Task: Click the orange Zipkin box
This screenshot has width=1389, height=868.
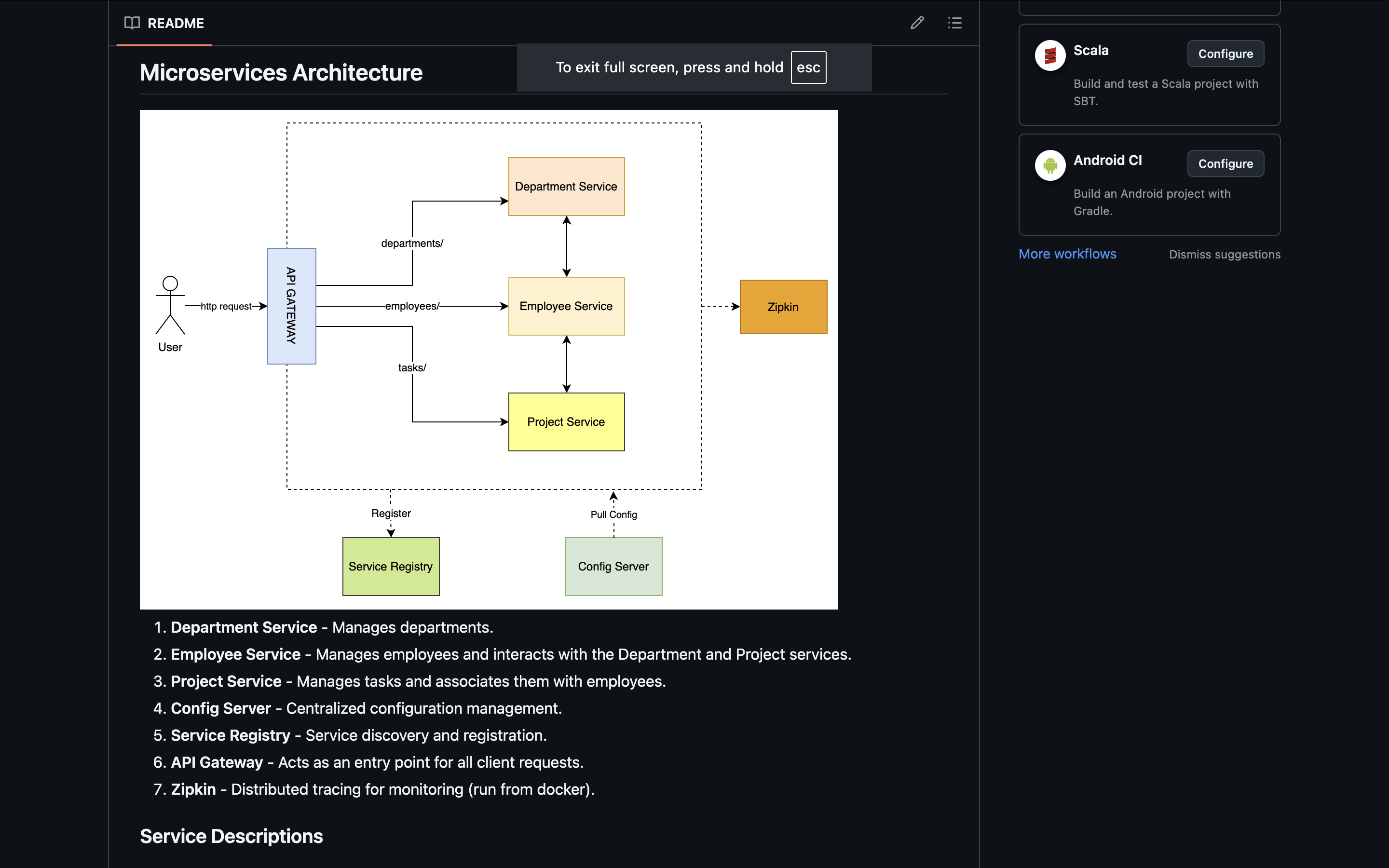Action: pyautogui.click(x=783, y=307)
